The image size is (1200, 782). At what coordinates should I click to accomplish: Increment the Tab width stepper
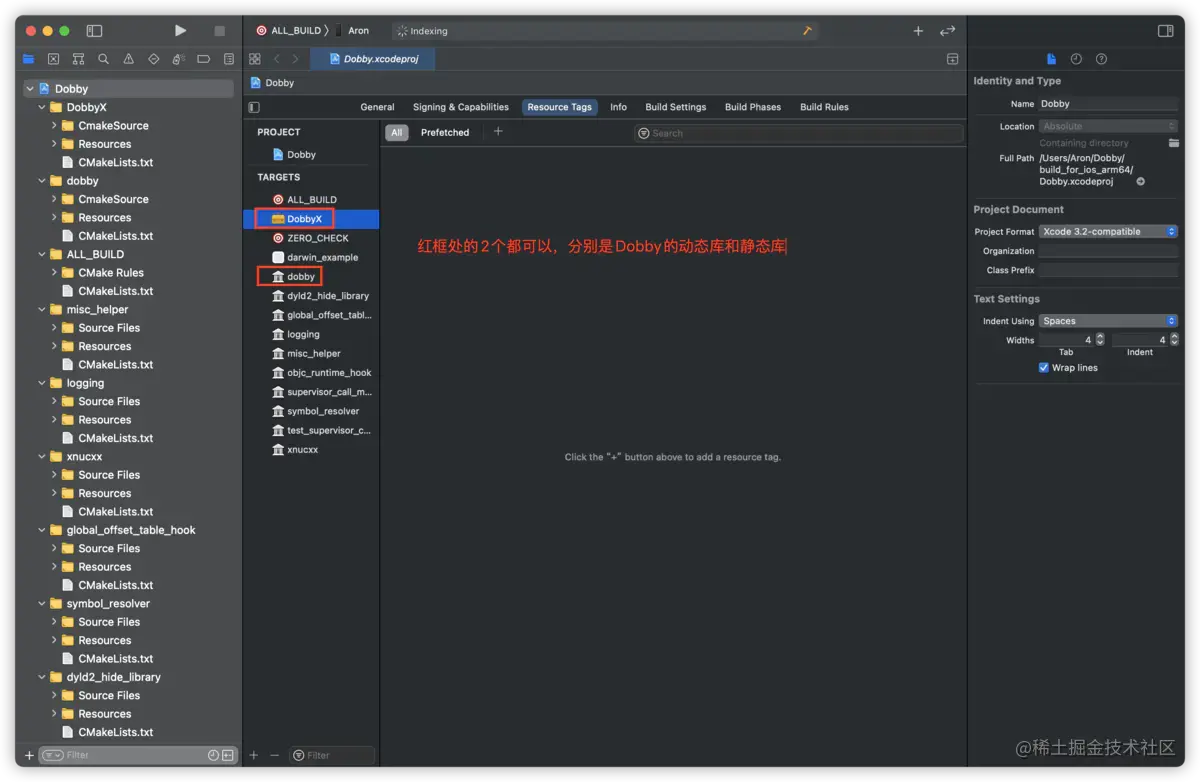1100,336
